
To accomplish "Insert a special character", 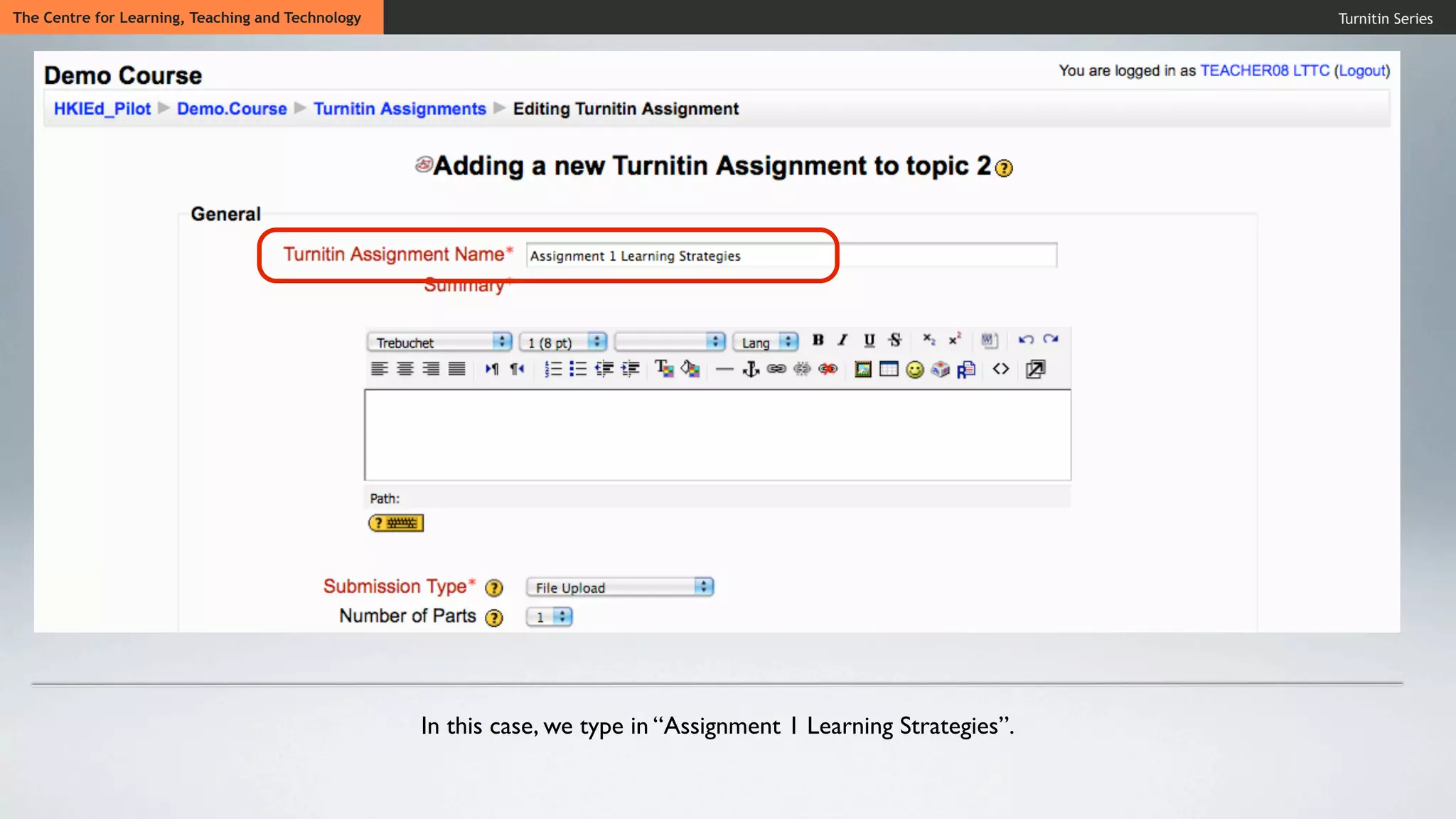I will pyautogui.click(x=941, y=369).
